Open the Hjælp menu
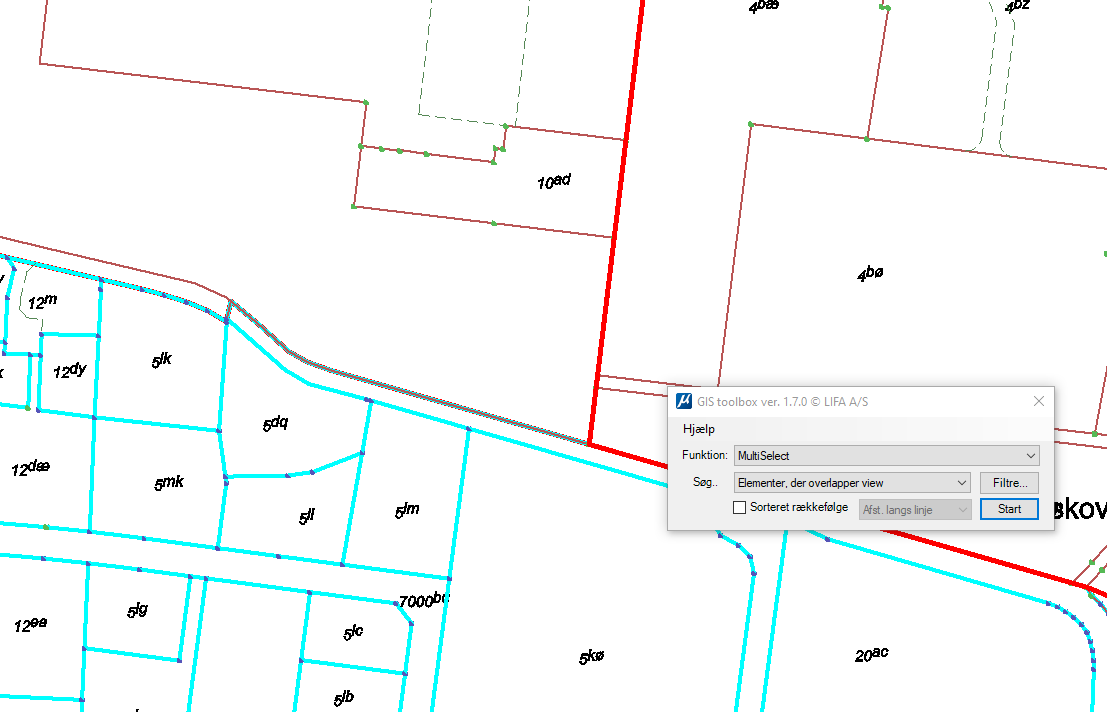The height and width of the screenshot is (712, 1107). tap(699, 429)
